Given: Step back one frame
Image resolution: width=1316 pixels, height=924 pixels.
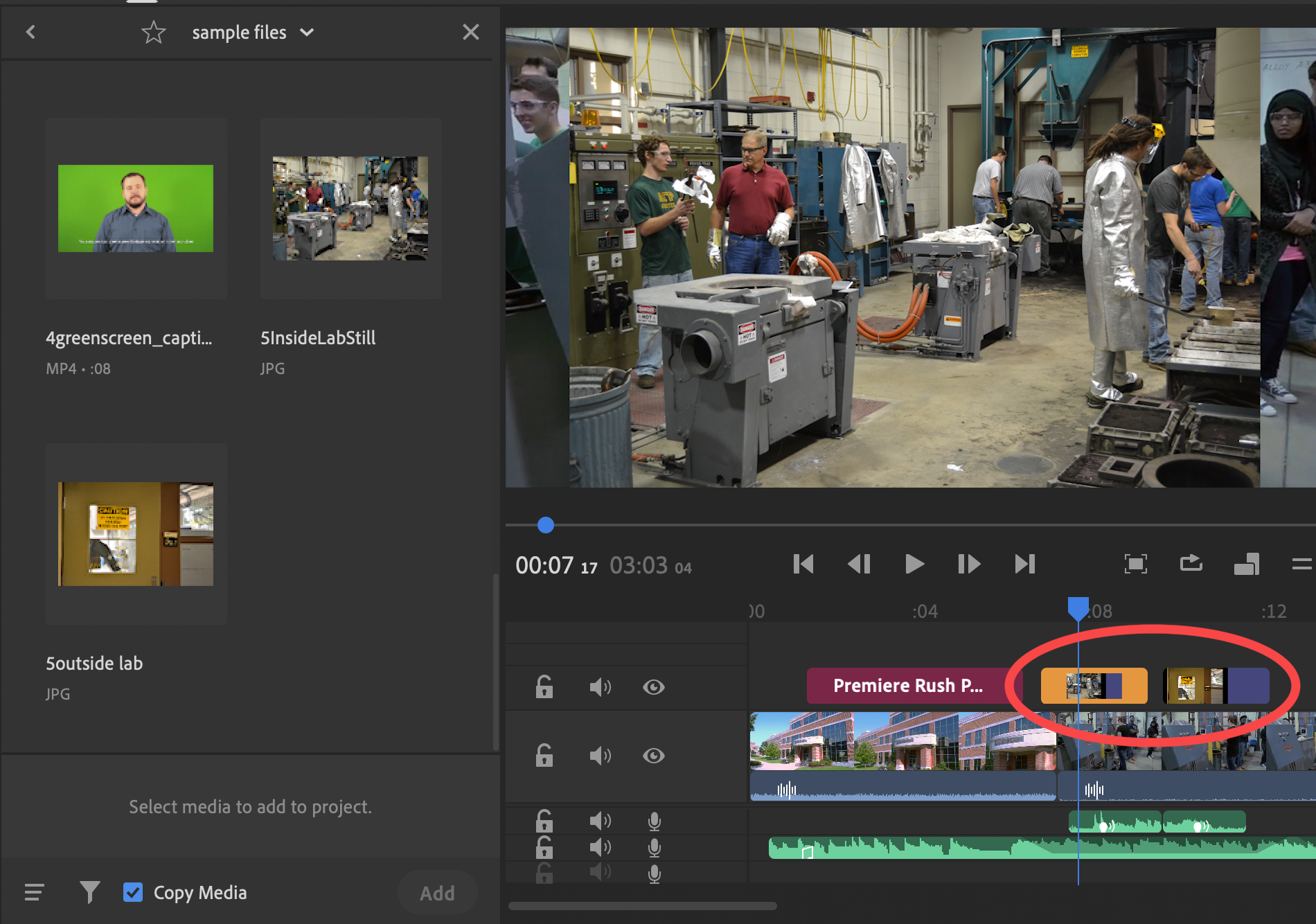Looking at the screenshot, I should [x=859, y=564].
